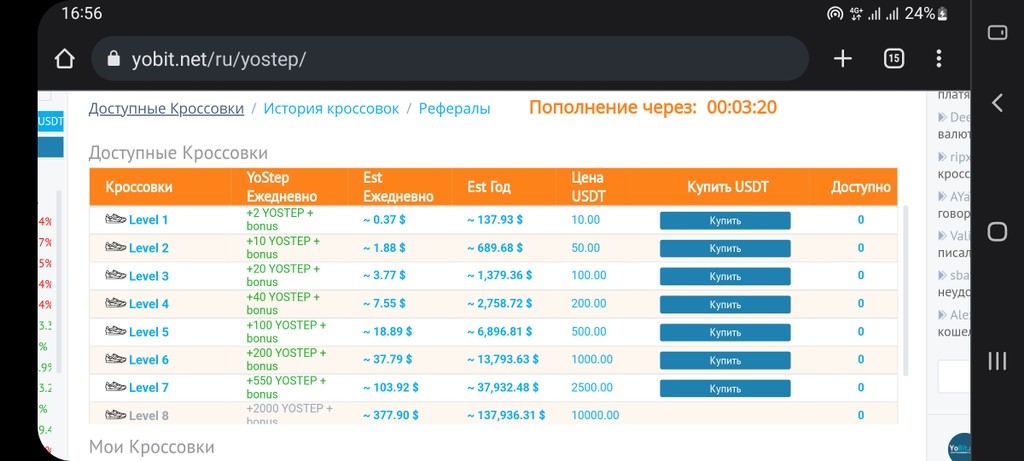
Task: Click the sneaker icon next to Level 6
Action: (x=116, y=358)
